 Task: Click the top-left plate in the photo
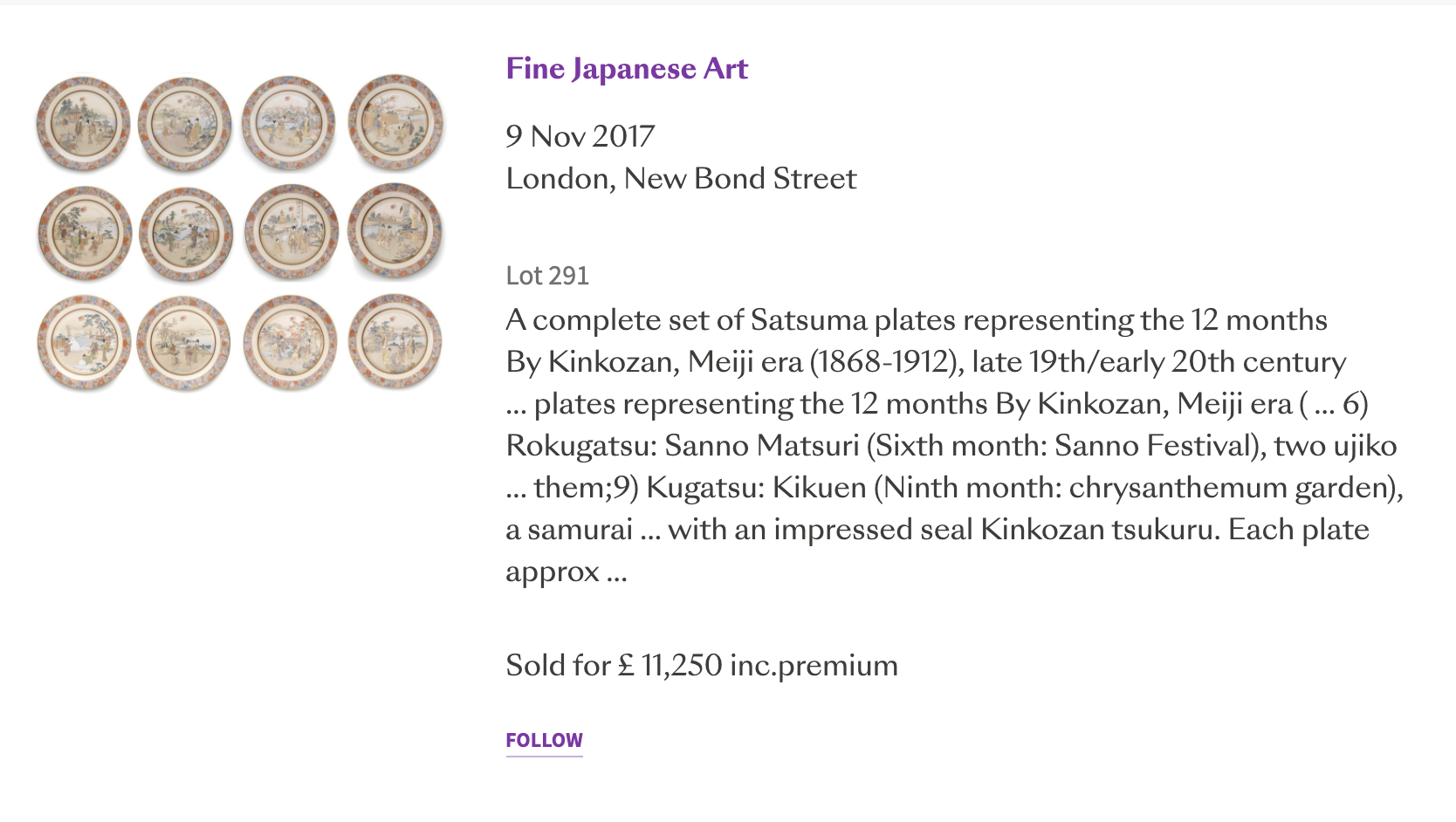click(x=83, y=123)
